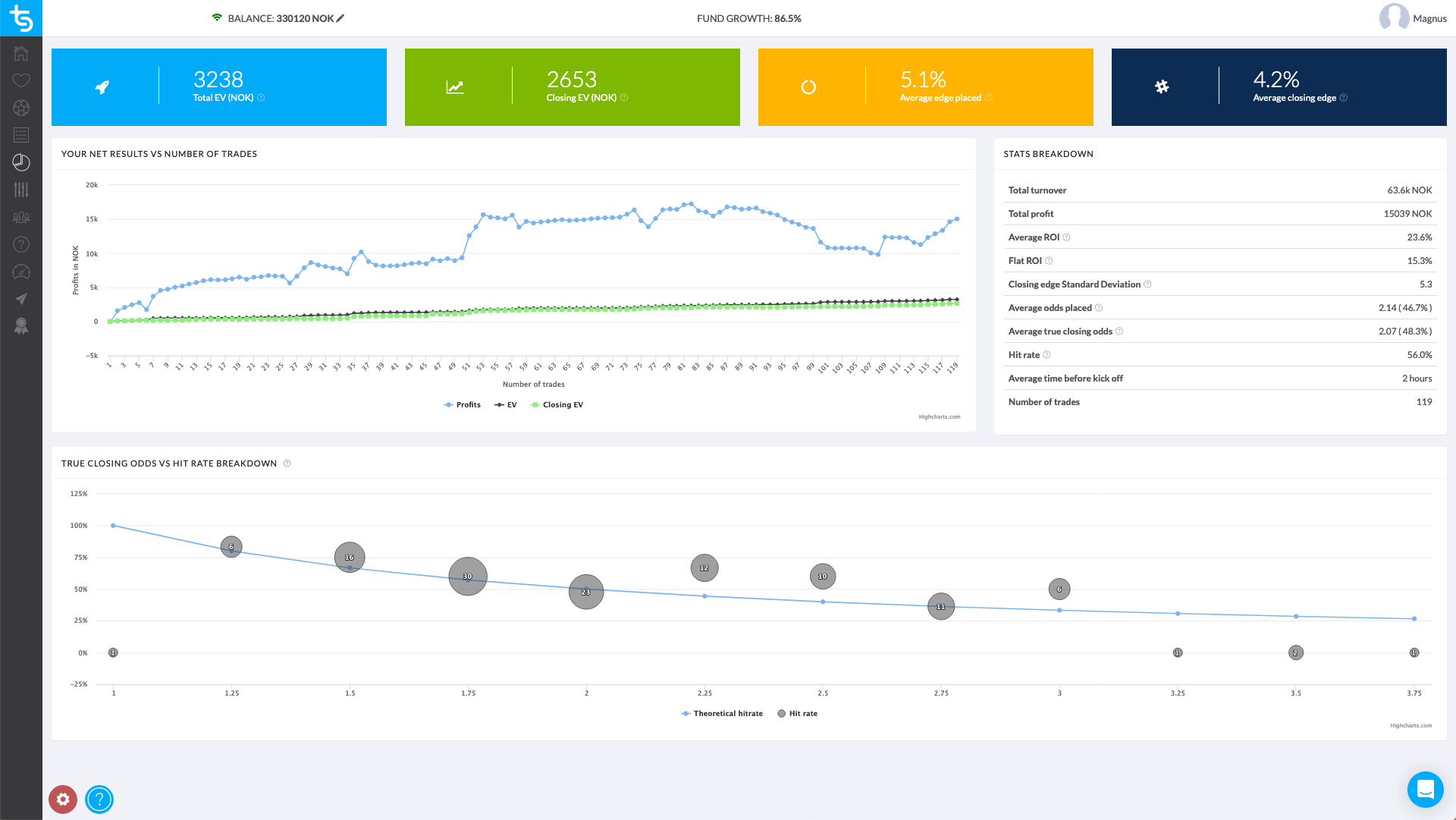The height and width of the screenshot is (820, 1456).
Task: Open the home icon in sidebar
Action: (x=21, y=53)
